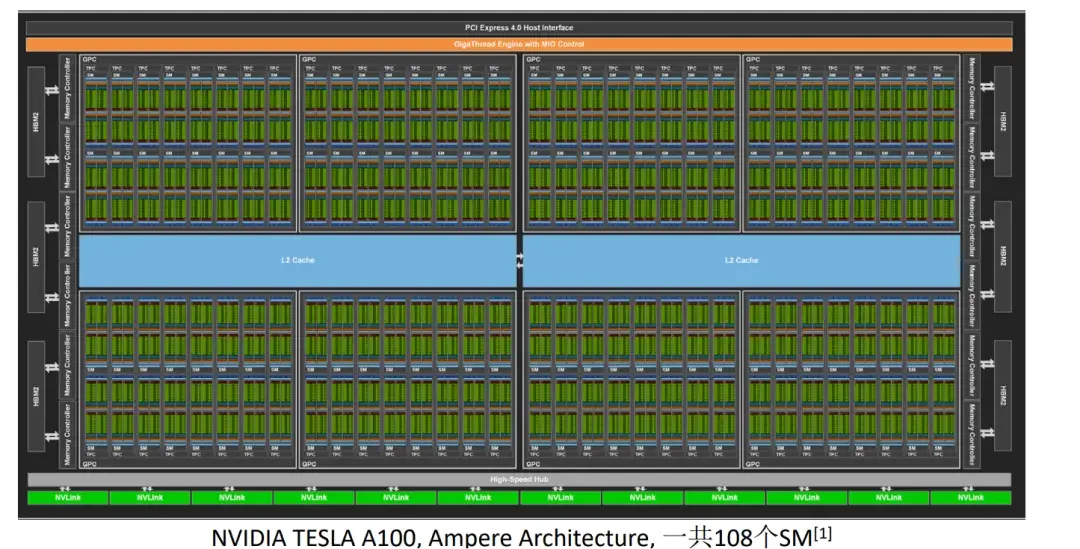Click the GPC label of the top-left cluster
1080x549 pixels.
tap(90, 60)
